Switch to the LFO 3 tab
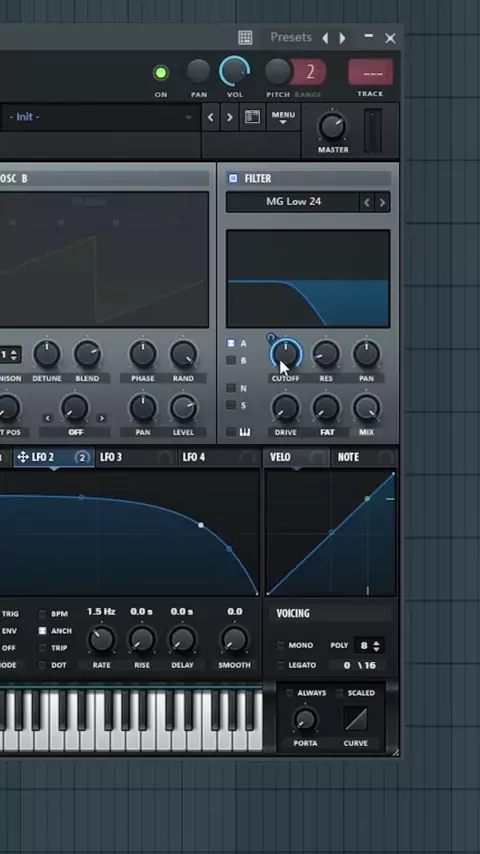The image size is (480, 854). click(x=136, y=457)
